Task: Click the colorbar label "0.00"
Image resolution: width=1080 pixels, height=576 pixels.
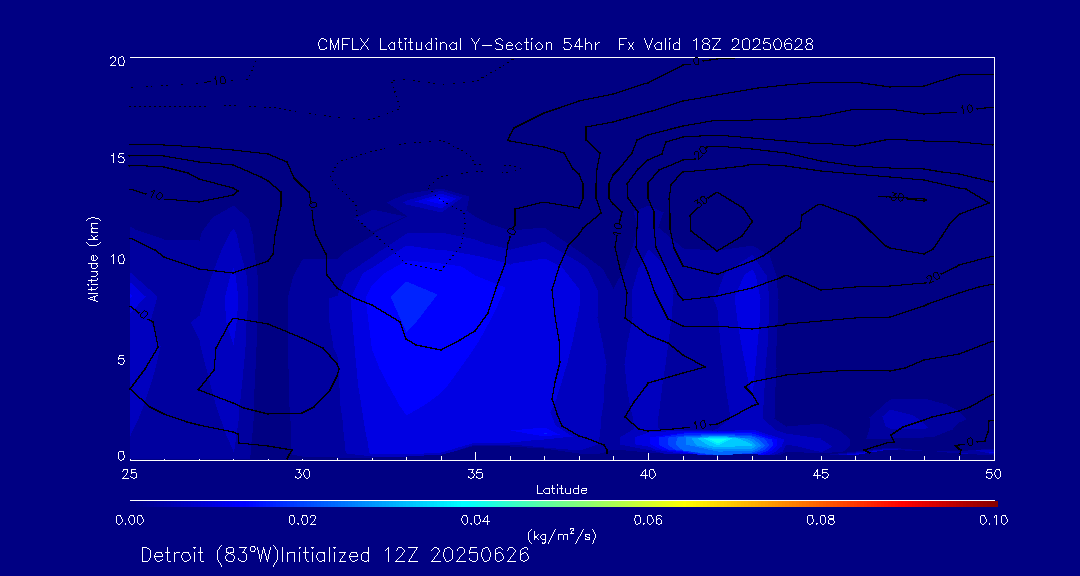Action: [x=129, y=520]
